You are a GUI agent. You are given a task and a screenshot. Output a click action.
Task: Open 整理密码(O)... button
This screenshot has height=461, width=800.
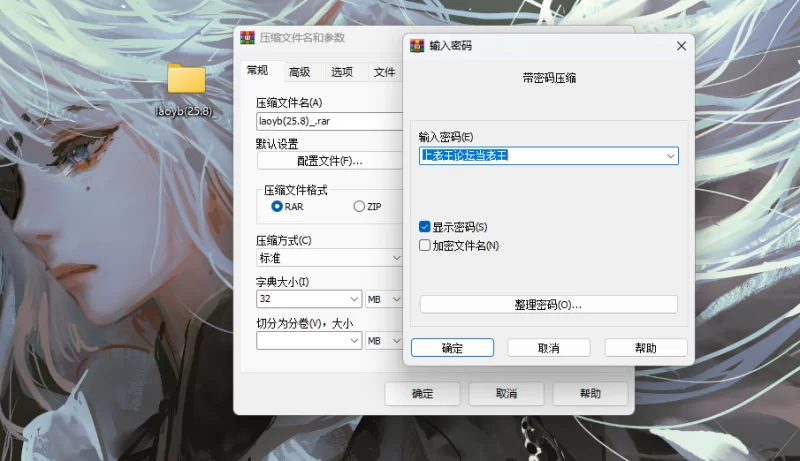[548, 304]
